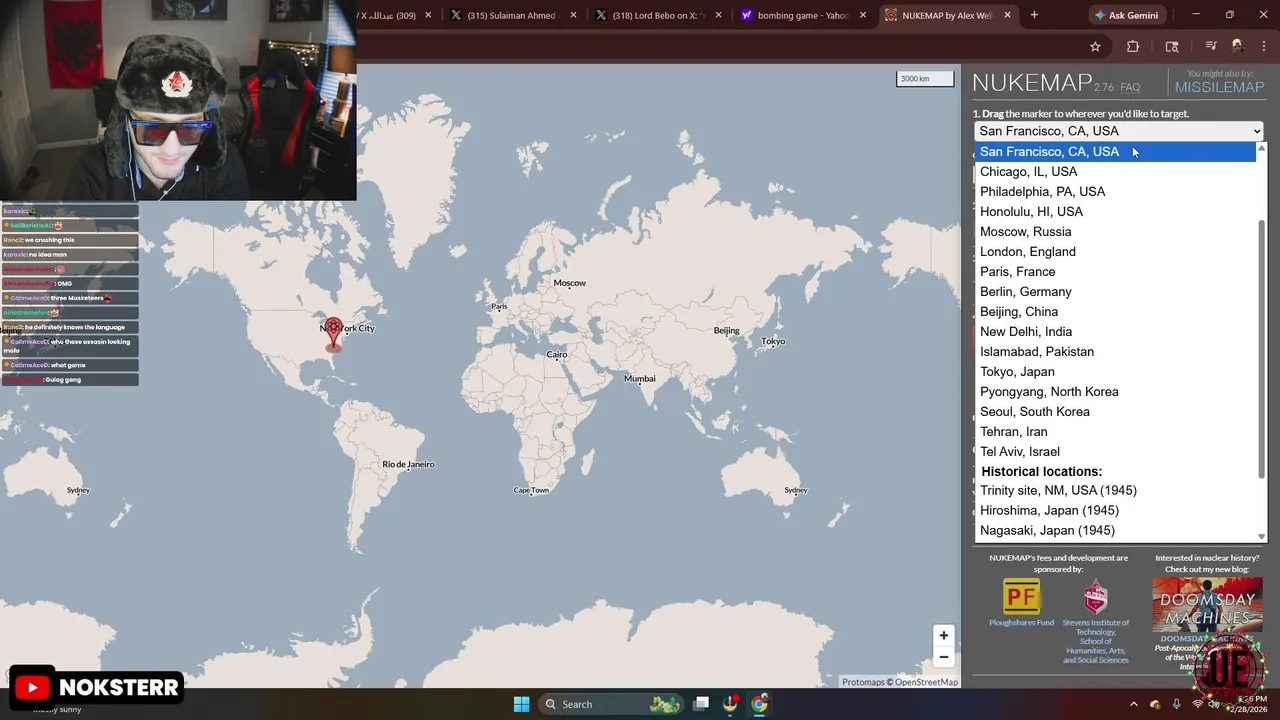Open the new tab plus button
The height and width of the screenshot is (720, 1280).
pyautogui.click(x=1034, y=15)
